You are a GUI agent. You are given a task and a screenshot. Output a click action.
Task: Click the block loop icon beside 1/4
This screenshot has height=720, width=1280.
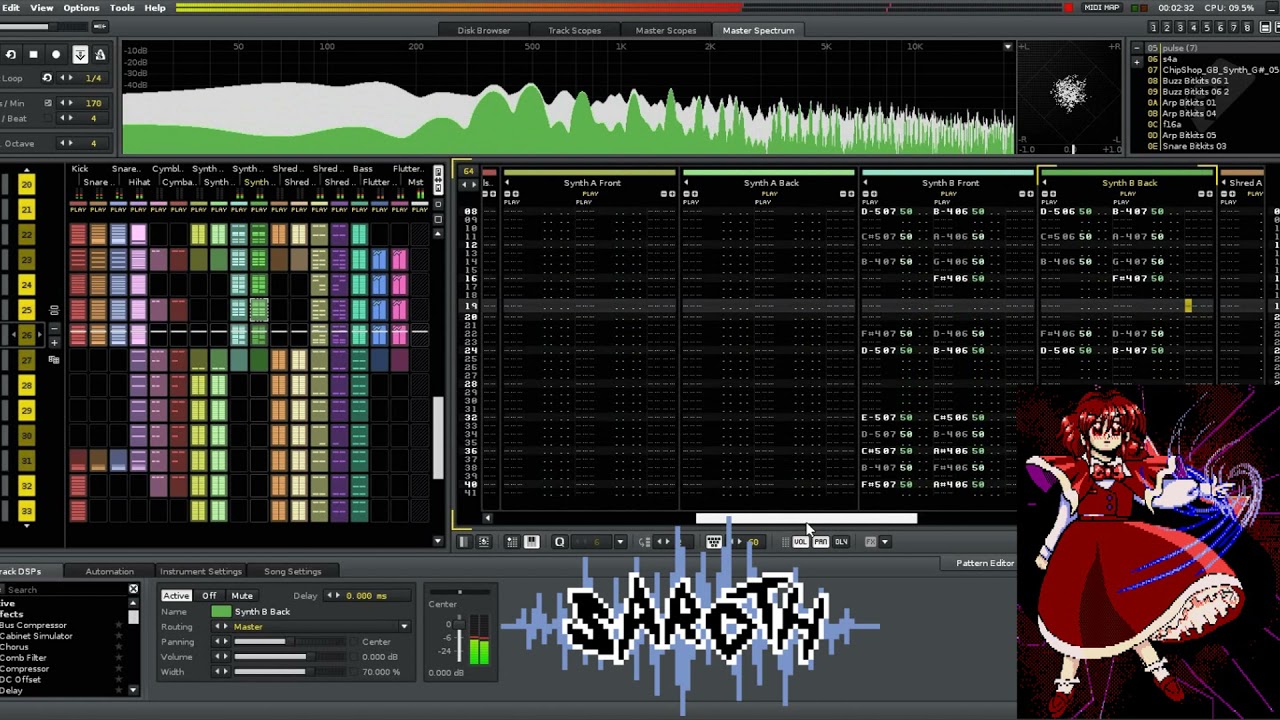47,78
